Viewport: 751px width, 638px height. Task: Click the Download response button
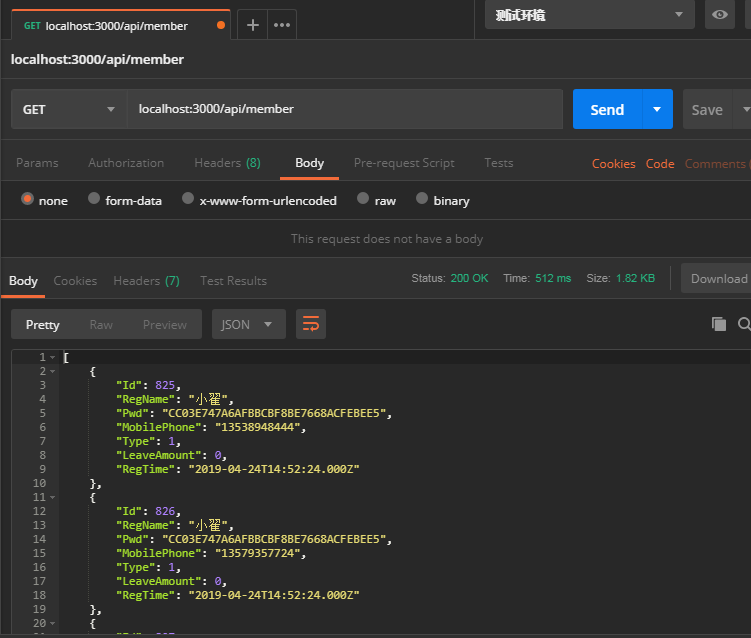[x=718, y=279]
